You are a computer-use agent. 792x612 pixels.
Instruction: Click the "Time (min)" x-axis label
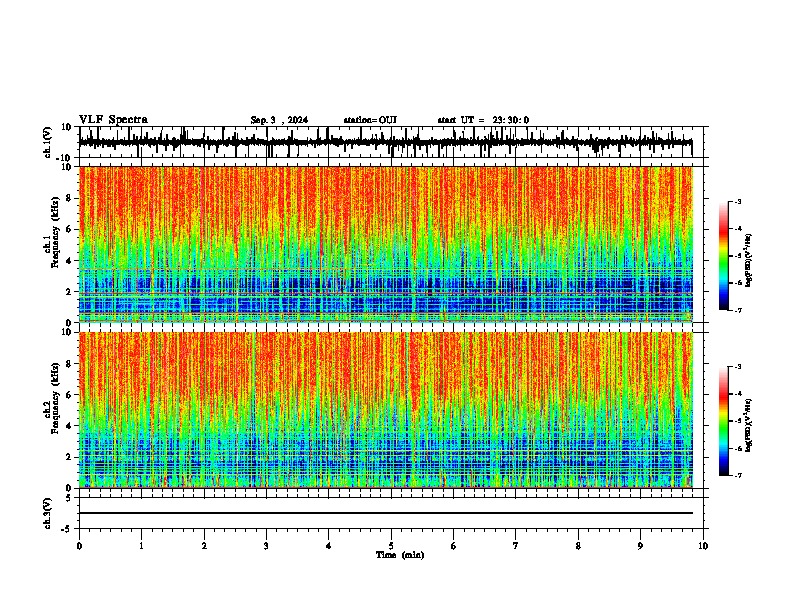(x=400, y=555)
